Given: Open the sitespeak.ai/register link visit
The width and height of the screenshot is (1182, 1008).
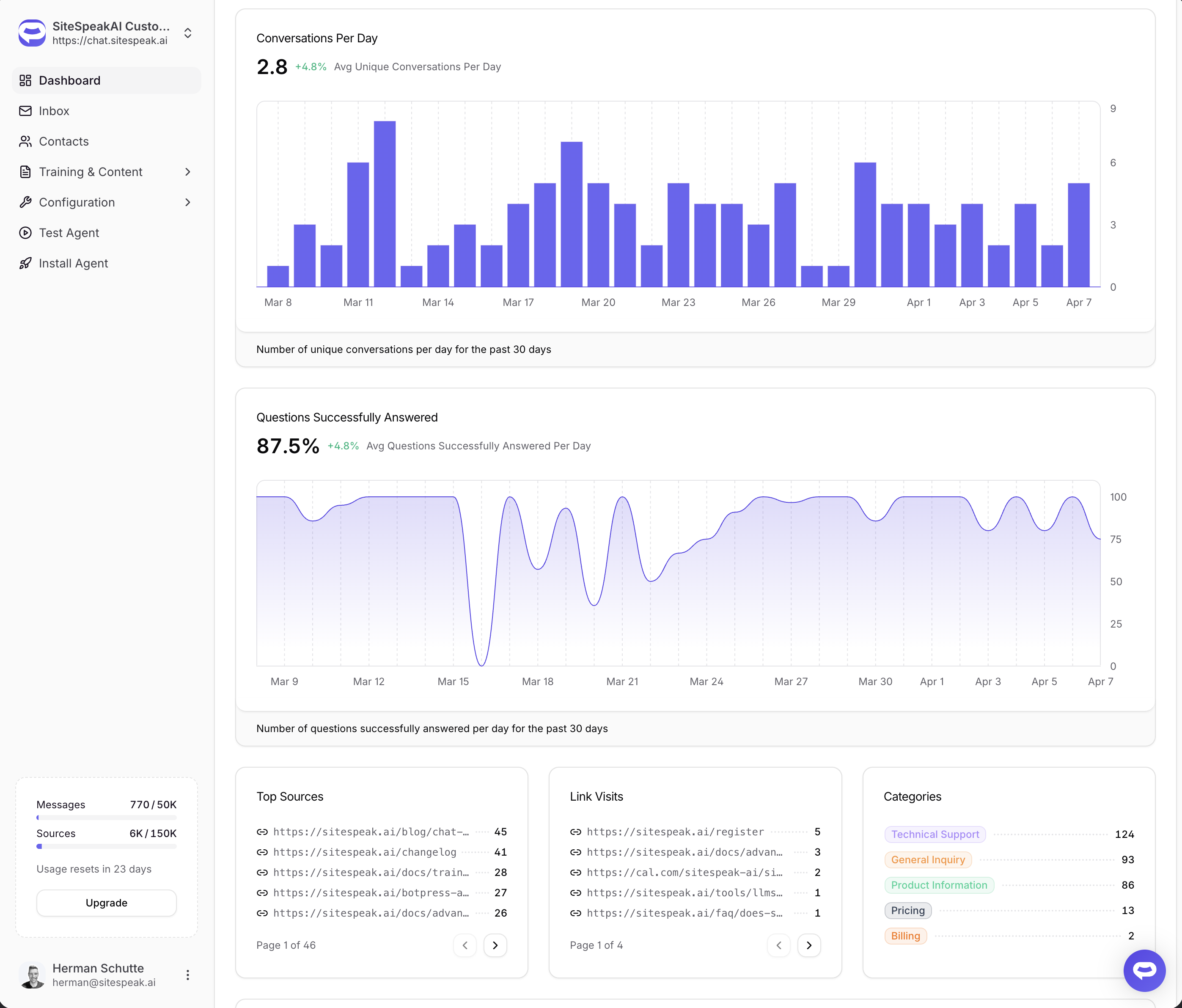Looking at the screenshot, I should pos(675,832).
